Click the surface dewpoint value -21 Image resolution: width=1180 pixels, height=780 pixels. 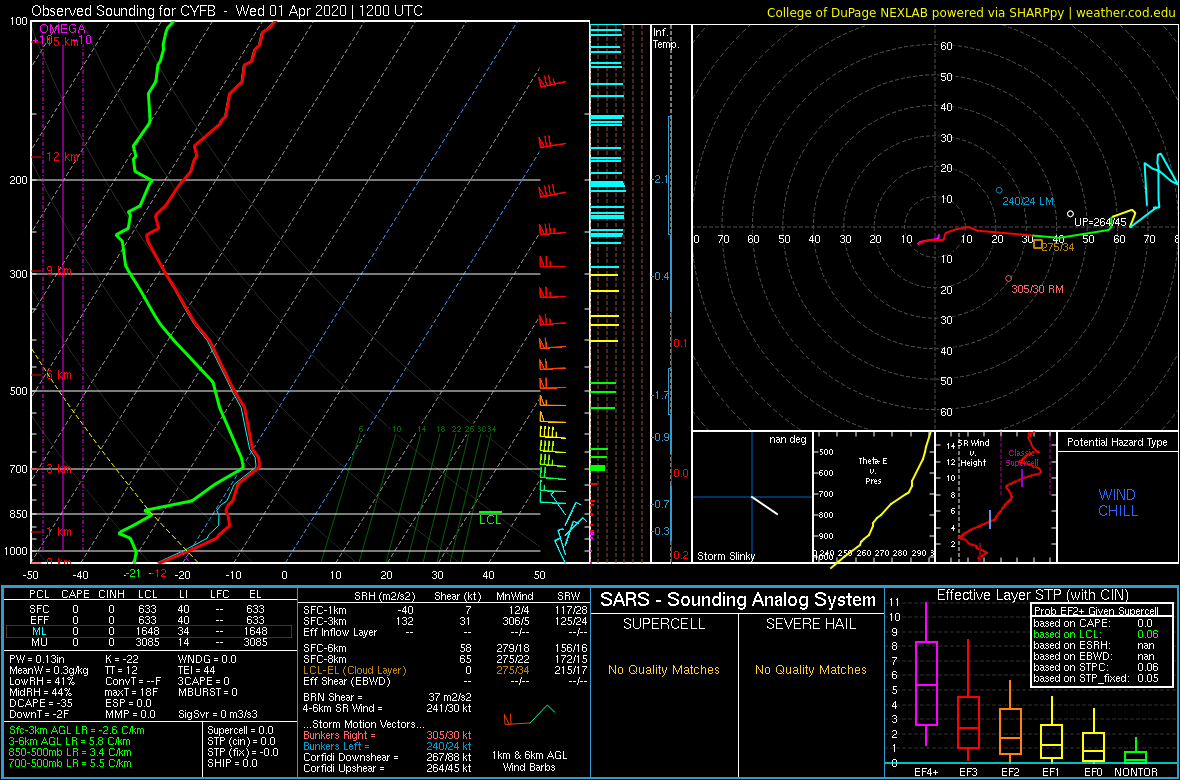coord(133,574)
